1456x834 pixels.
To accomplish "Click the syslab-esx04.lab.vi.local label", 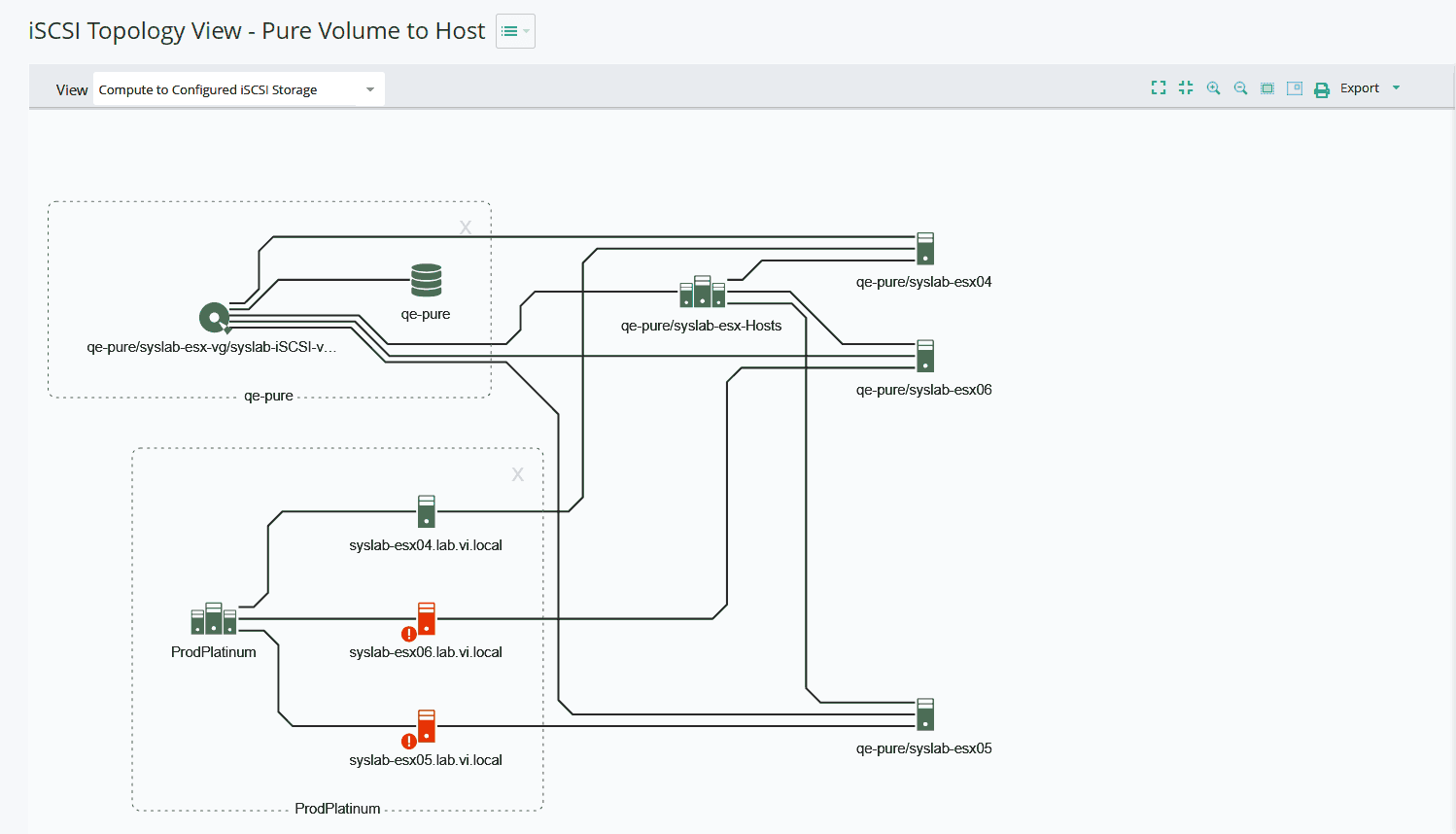I will [x=426, y=545].
